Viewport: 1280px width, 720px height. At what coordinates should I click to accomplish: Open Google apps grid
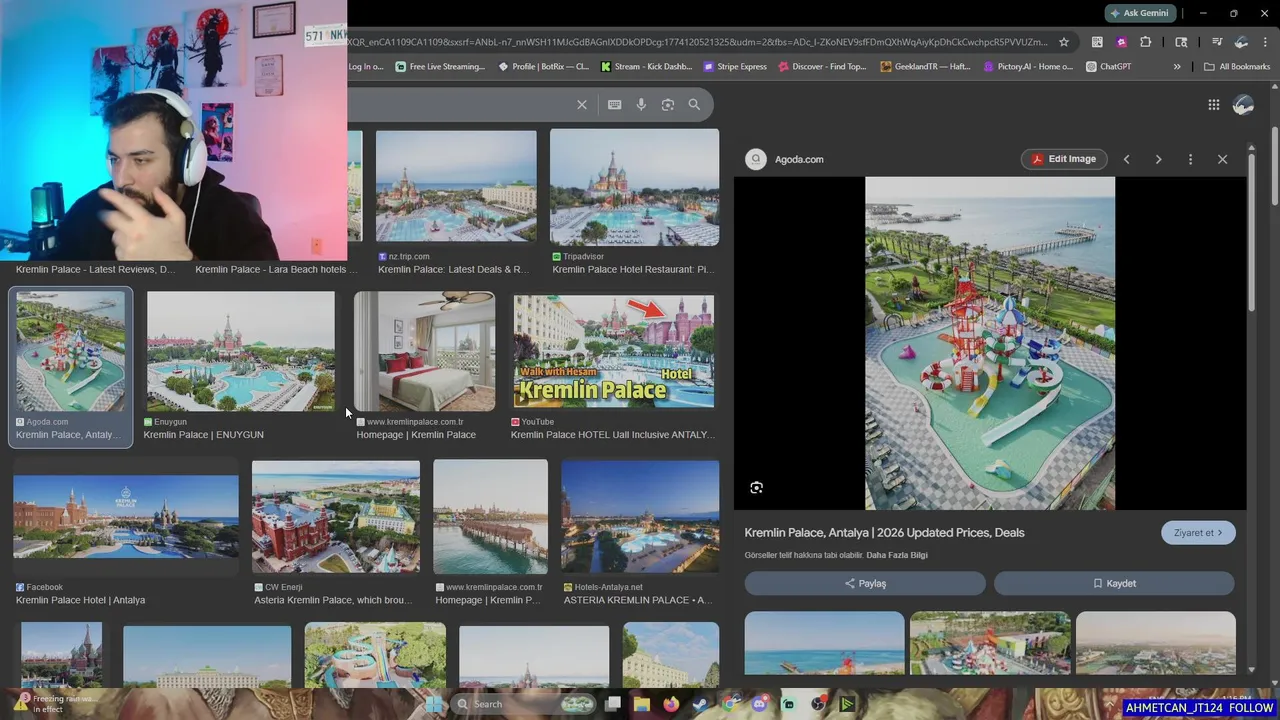[1213, 105]
